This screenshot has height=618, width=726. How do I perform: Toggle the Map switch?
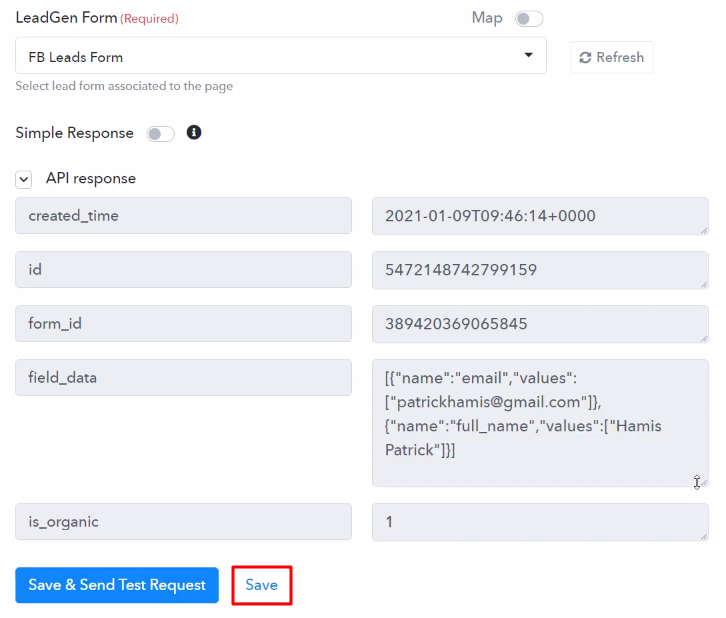tap(528, 18)
